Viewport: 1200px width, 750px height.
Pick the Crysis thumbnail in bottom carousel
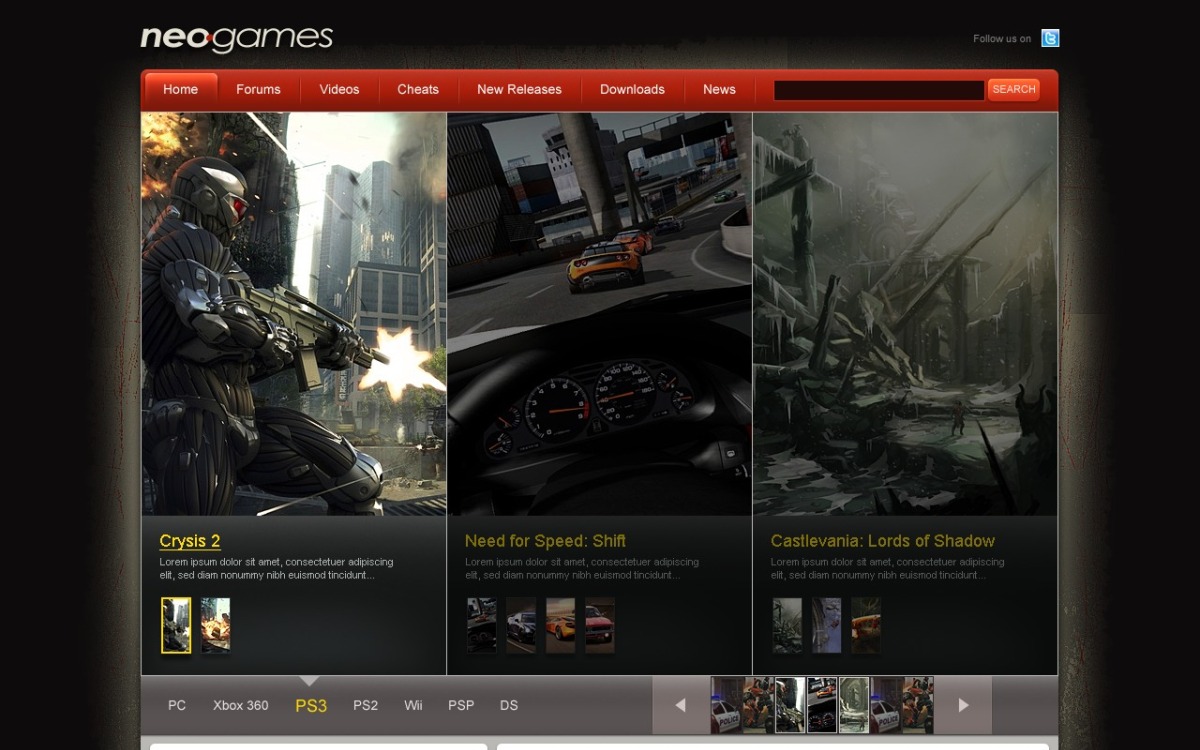click(x=790, y=705)
